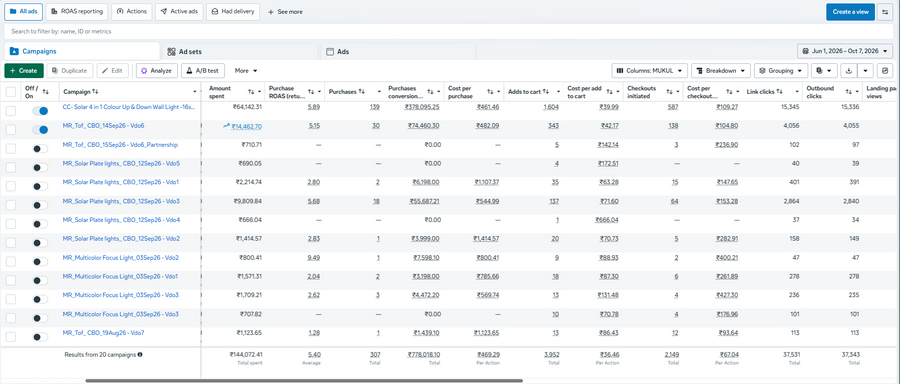900x384 pixels.
Task: Open export options dropdown arrow
Action: [x=866, y=71]
